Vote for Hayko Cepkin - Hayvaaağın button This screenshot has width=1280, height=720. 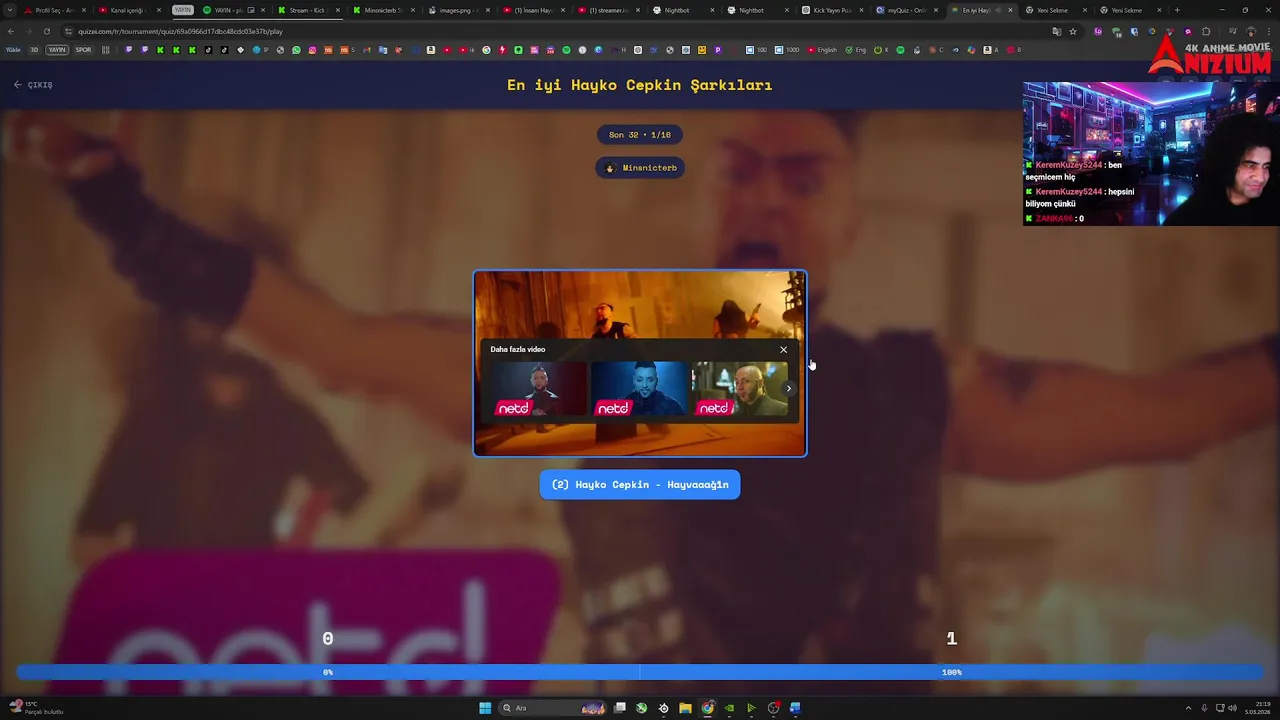(640, 485)
